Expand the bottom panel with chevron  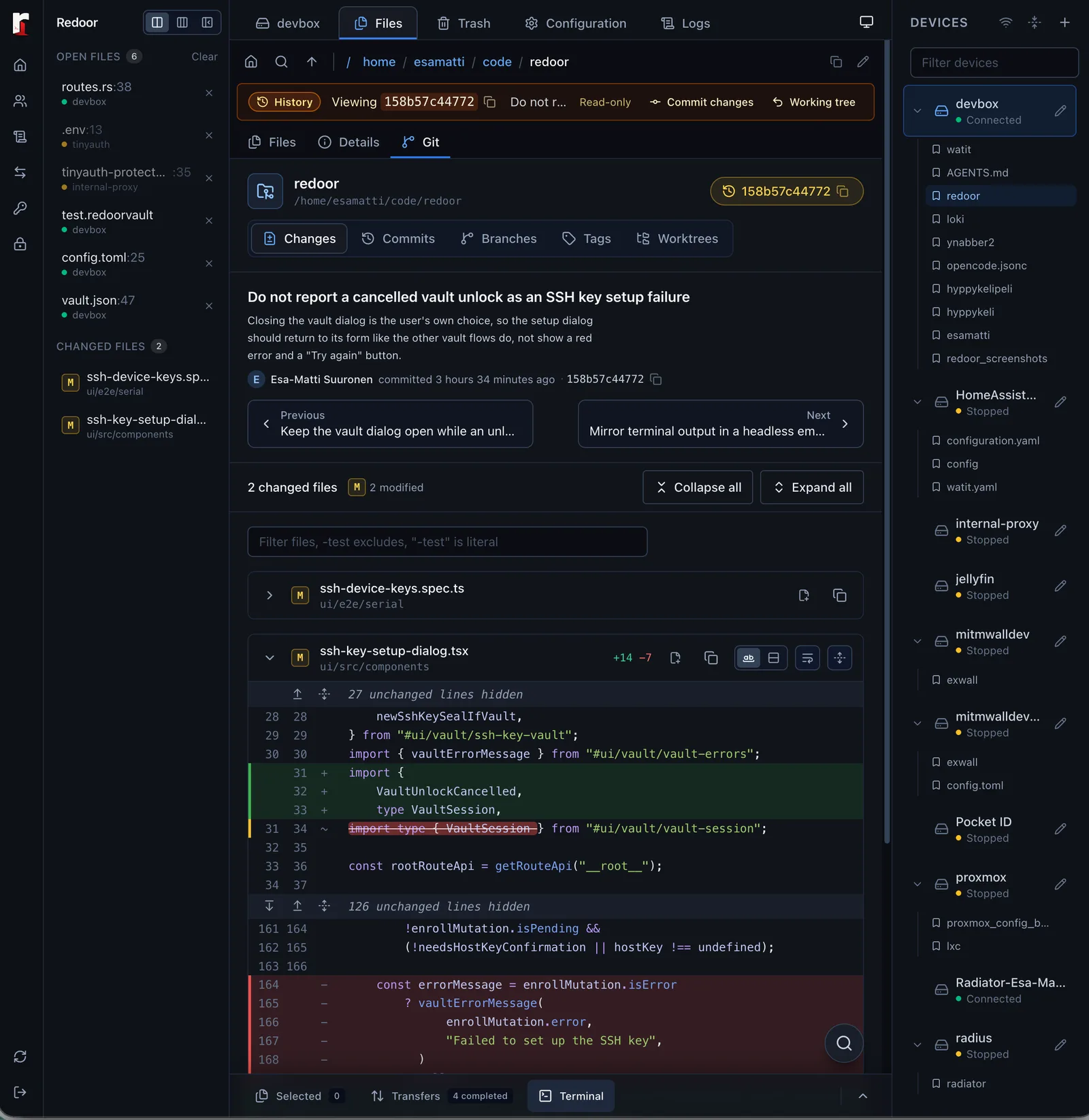pos(863,1096)
